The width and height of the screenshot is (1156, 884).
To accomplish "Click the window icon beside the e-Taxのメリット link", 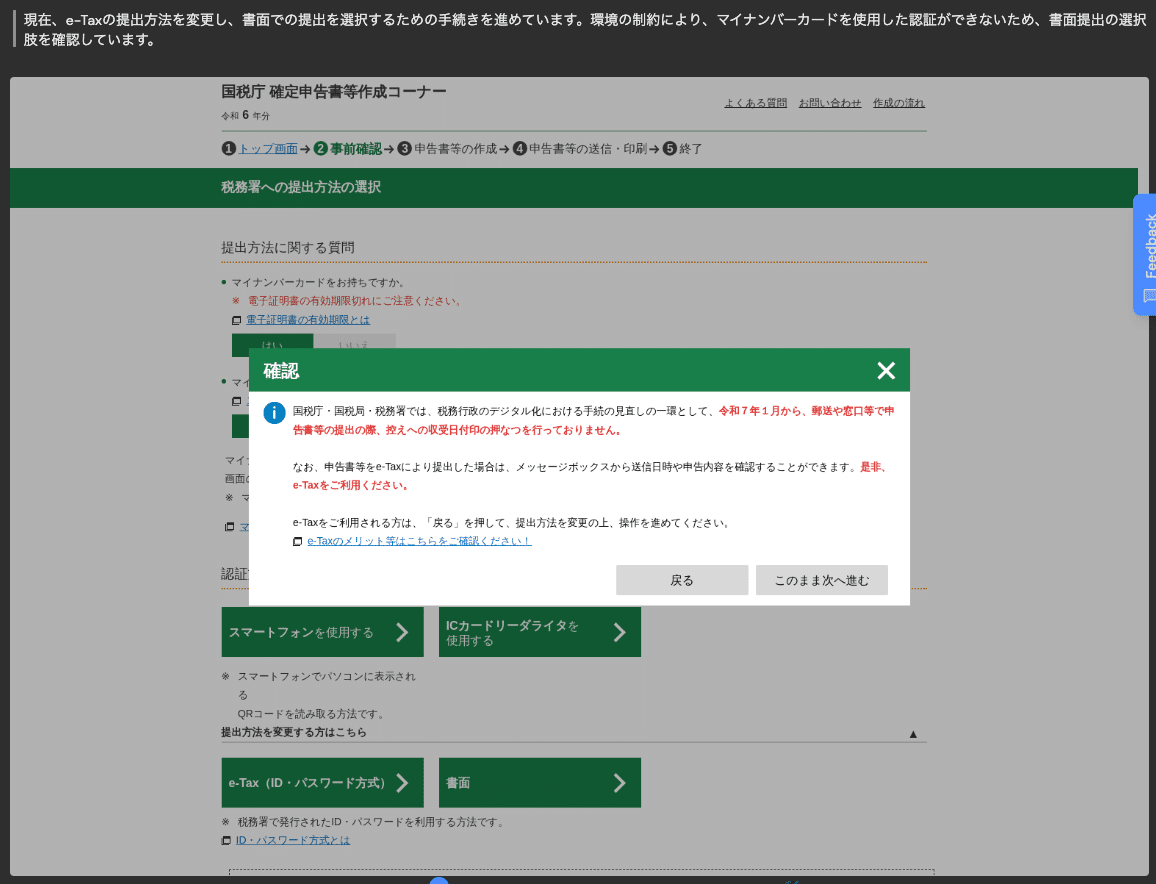I will [296, 541].
